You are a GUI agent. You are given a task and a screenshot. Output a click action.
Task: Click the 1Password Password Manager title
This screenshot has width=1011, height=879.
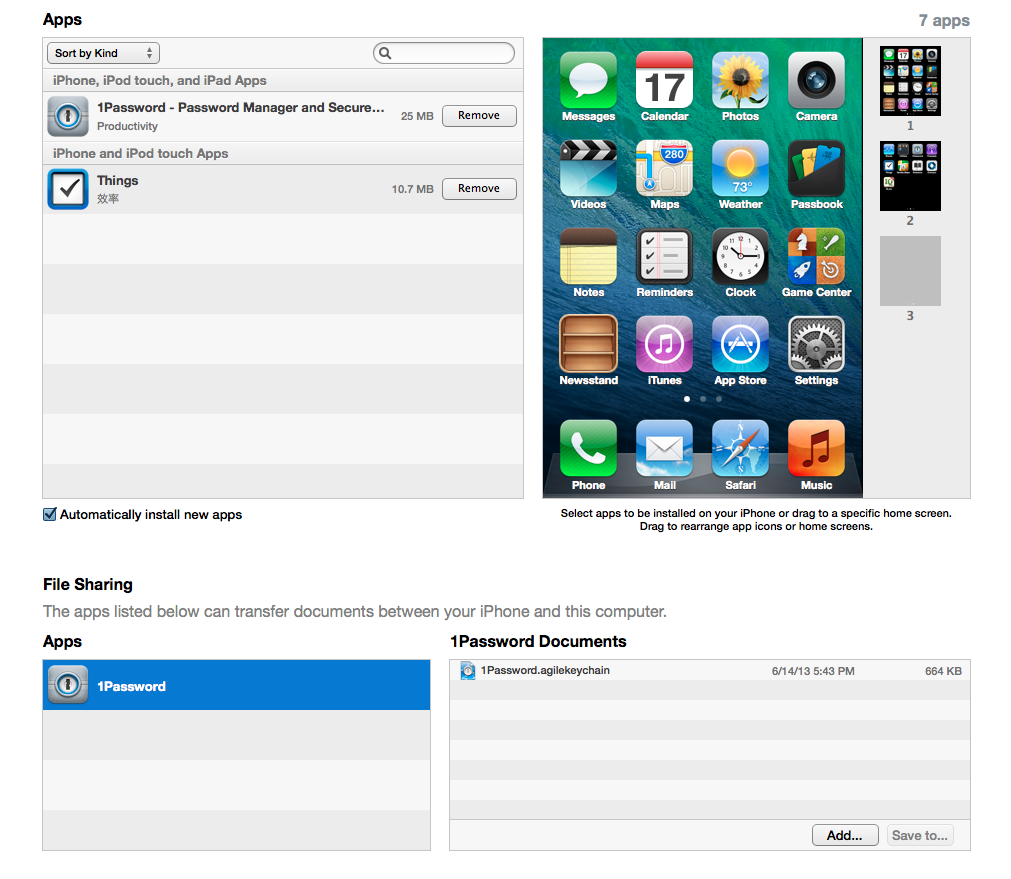[x=240, y=108]
